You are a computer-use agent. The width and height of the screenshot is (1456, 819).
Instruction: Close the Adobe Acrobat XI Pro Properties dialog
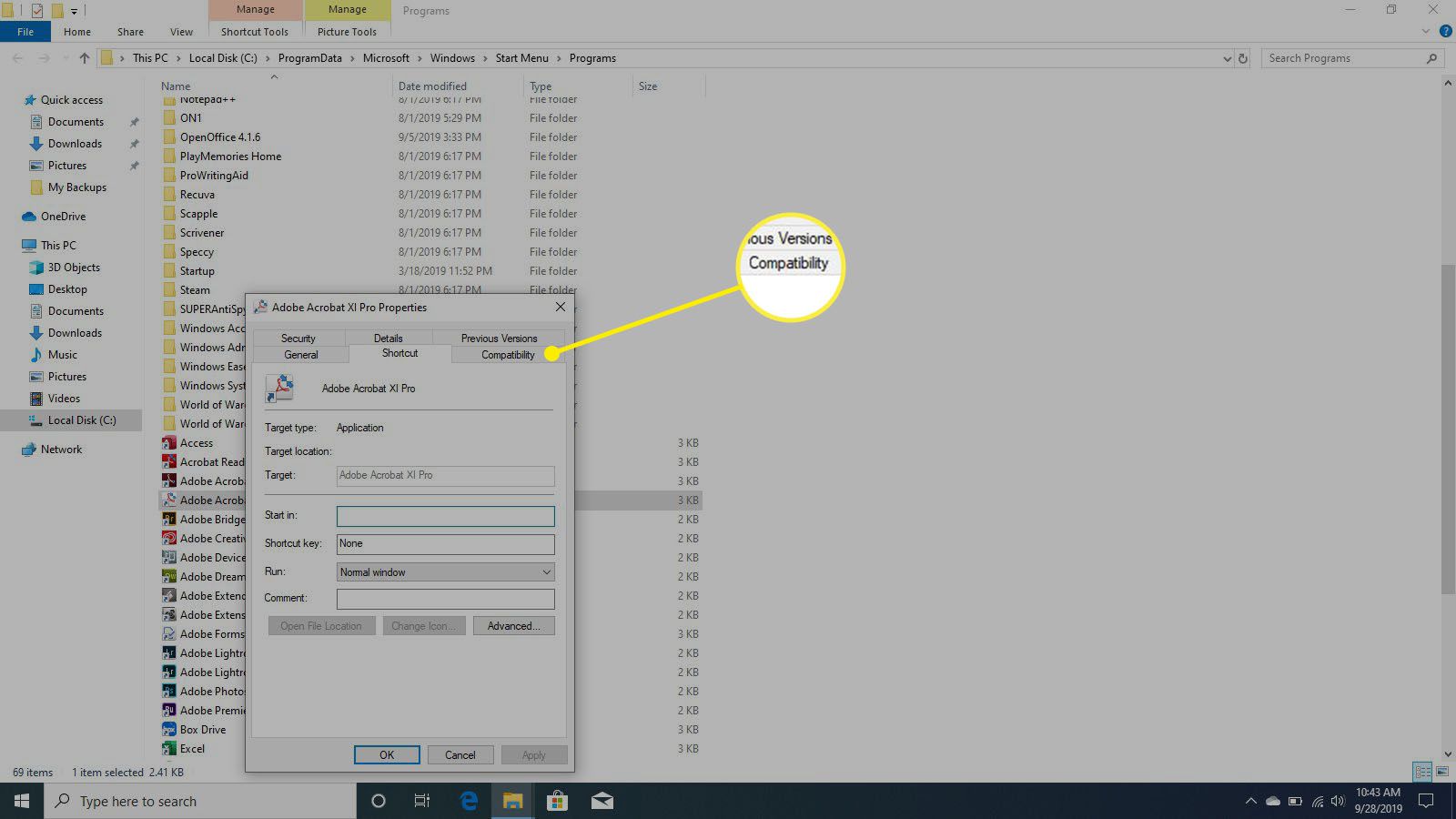click(561, 308)
